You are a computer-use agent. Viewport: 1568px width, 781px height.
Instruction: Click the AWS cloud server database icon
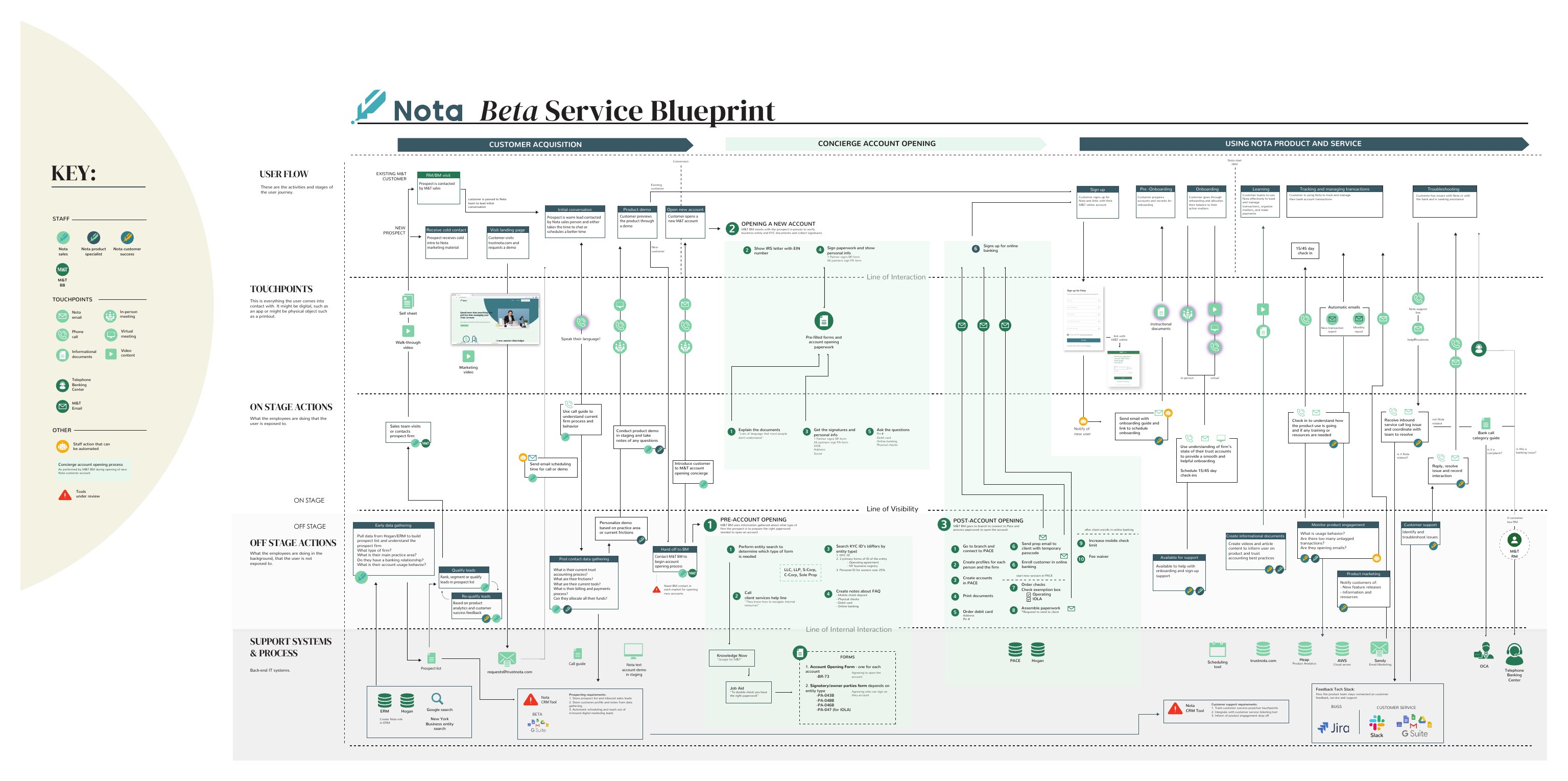coord(1342,649)
